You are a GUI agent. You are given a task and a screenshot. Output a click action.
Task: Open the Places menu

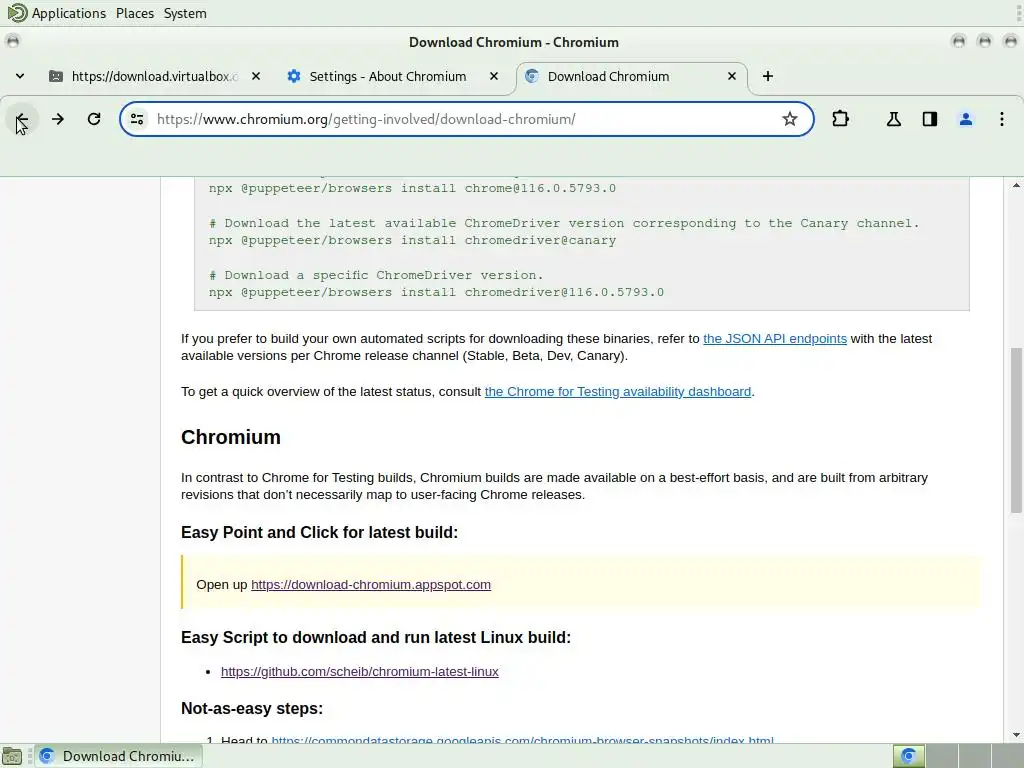[135, 13]
